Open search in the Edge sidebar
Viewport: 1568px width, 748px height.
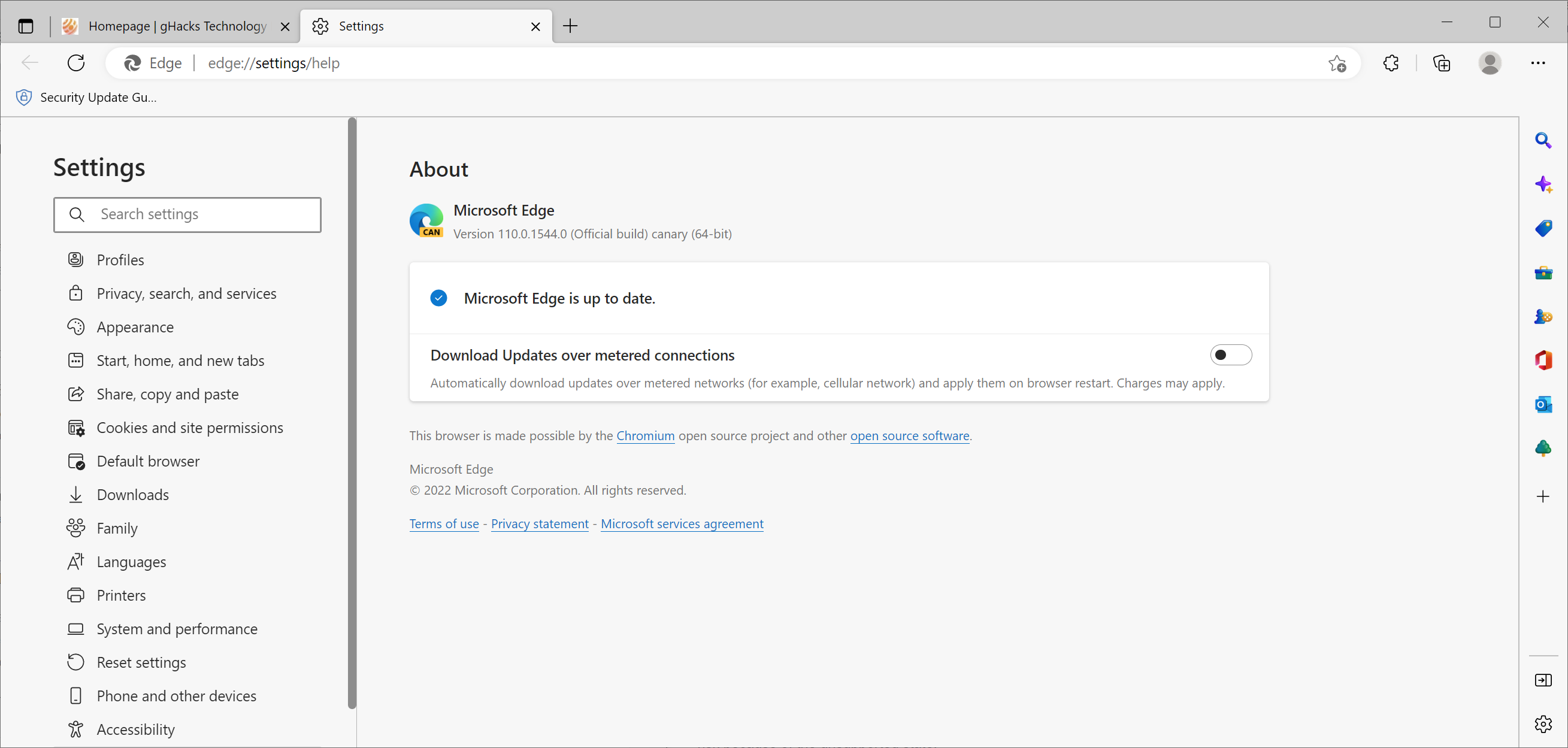[x=1544, y=140]
